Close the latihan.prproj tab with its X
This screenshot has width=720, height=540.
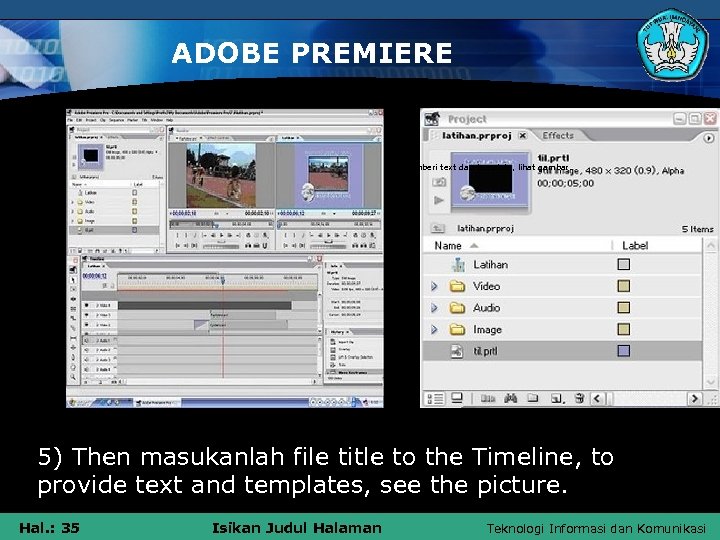pos(523,135)
